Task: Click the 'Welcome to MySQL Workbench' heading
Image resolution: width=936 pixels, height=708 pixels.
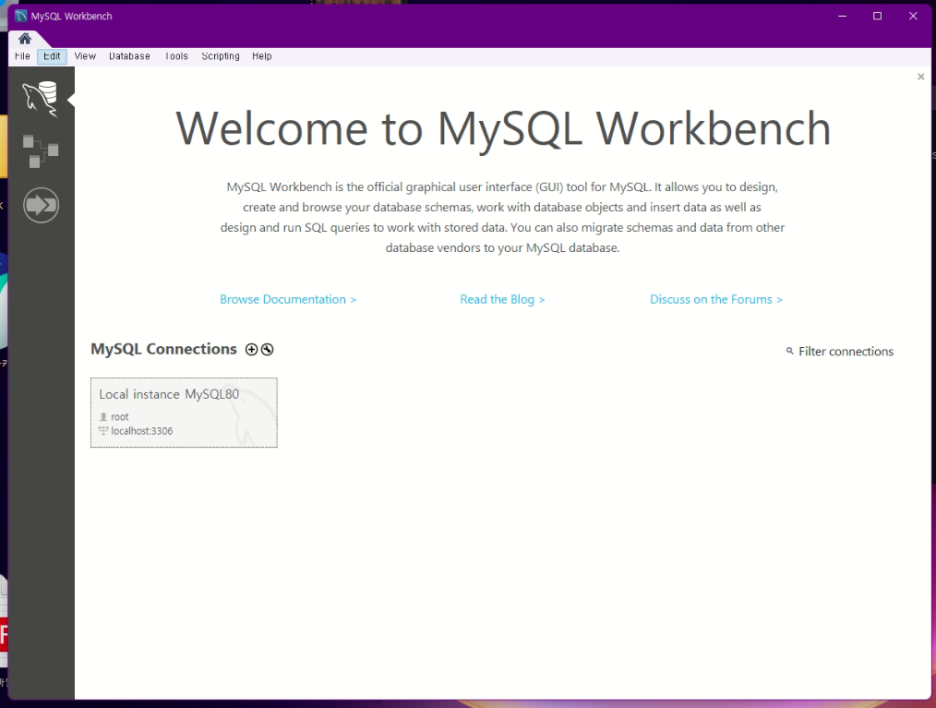Action: click(x=503, y=128)
